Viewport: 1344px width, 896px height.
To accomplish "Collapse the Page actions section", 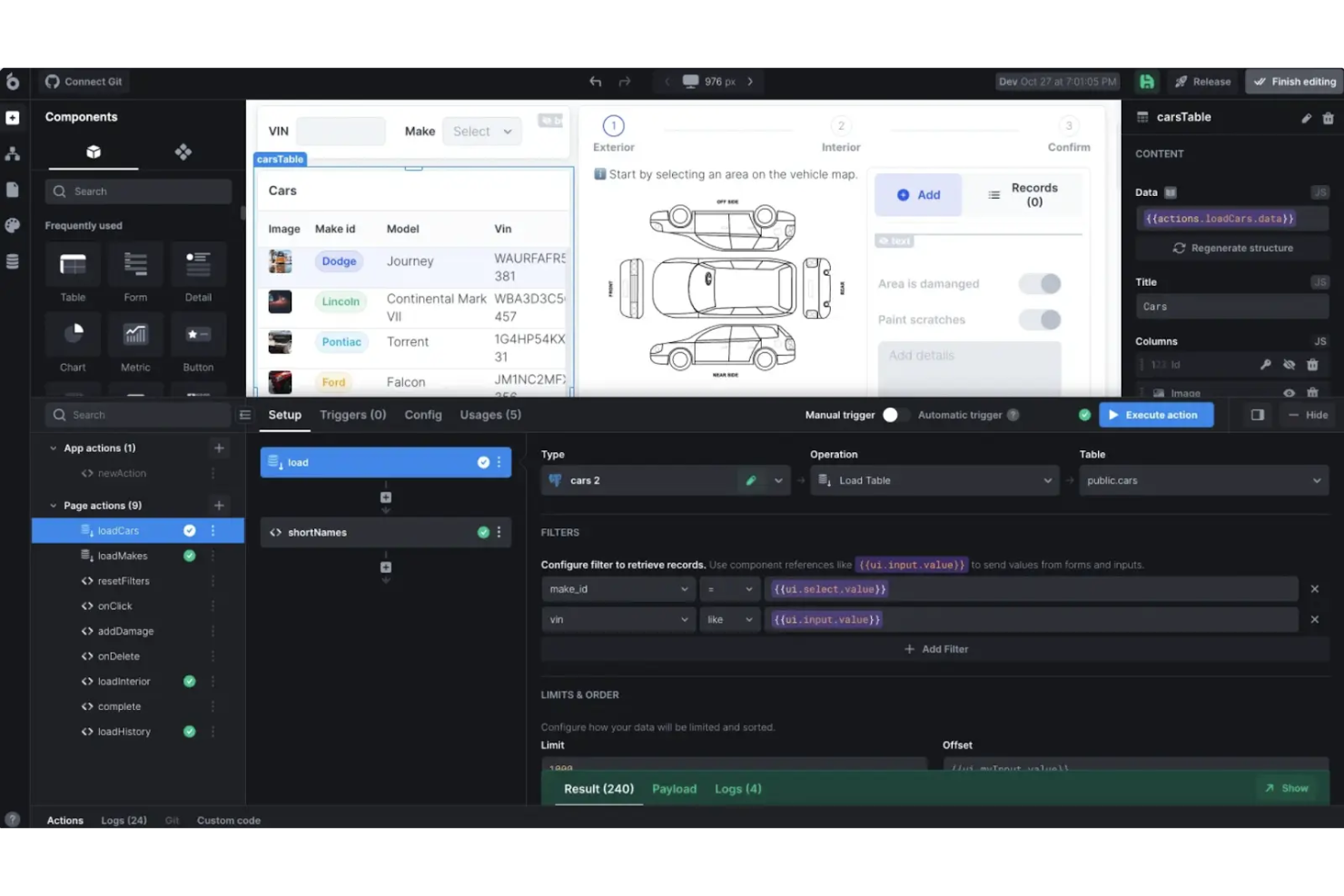I will point(53,505).
